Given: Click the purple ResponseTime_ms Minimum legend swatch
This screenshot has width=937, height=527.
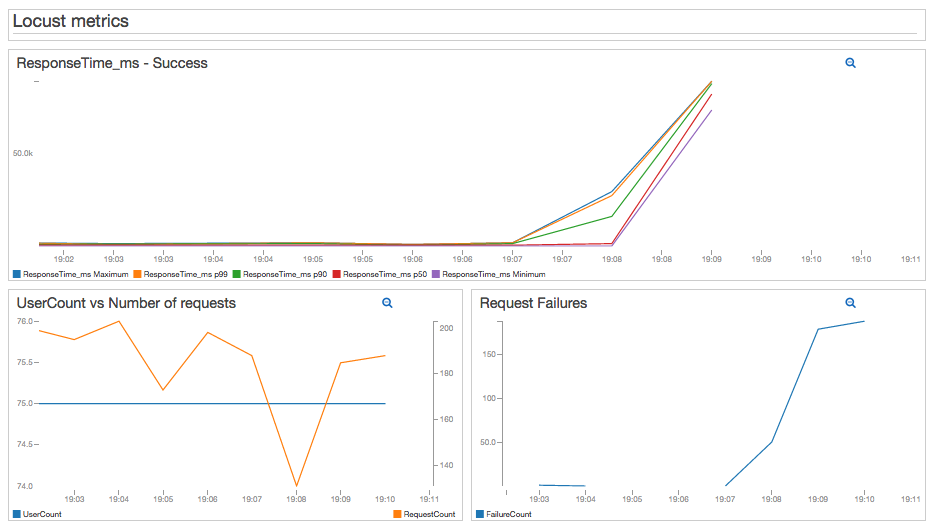Looking at the screenshot, I should point(436,274).
